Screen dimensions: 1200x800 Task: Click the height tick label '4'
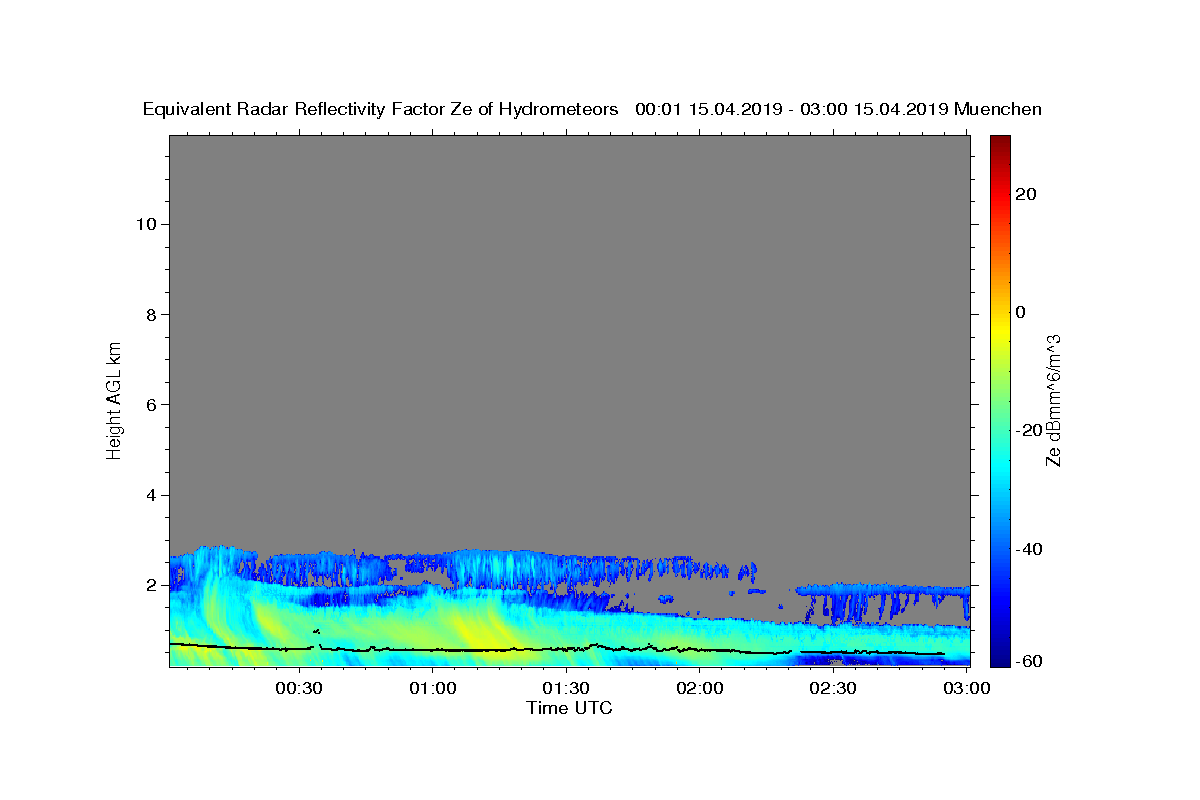pos(150,495)
